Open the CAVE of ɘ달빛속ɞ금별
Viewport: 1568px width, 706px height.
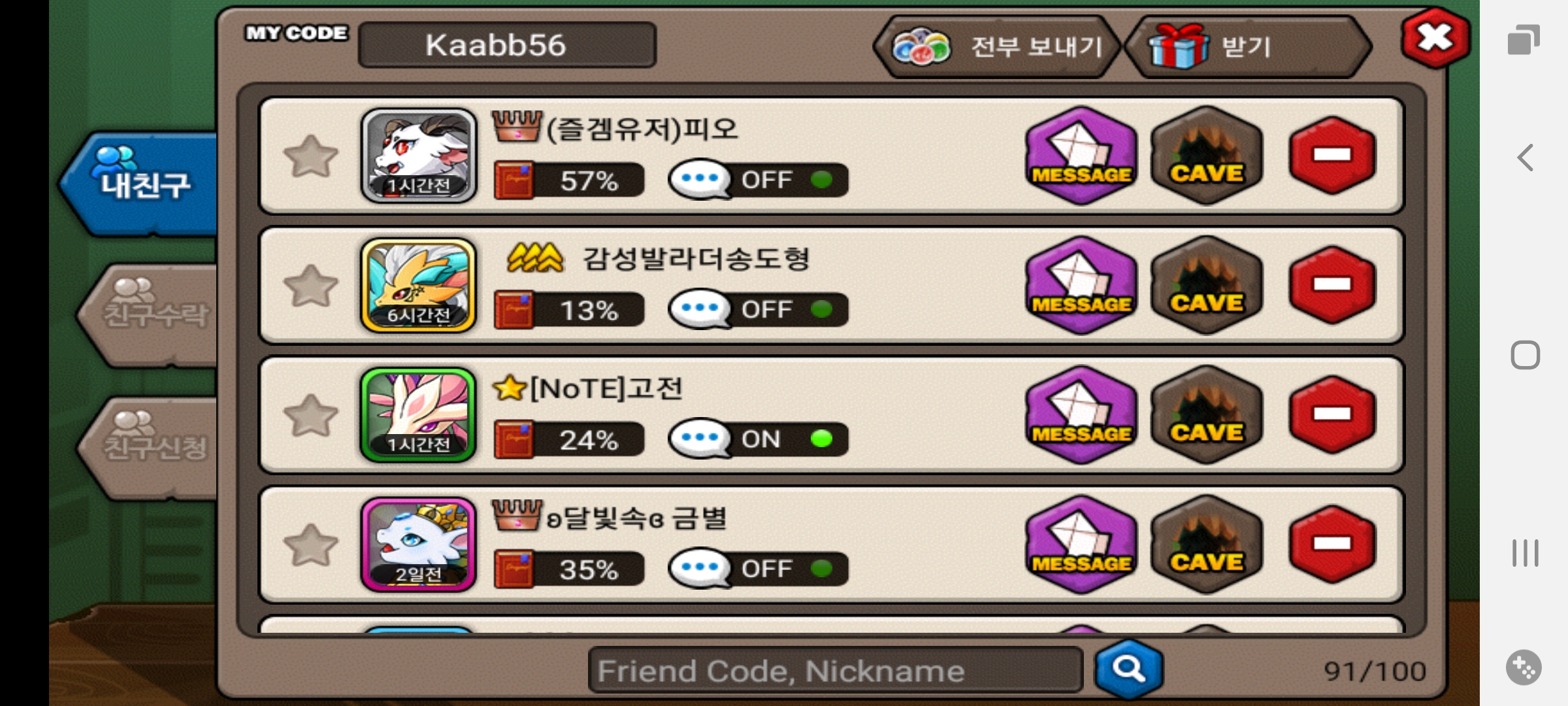click(x=1207, y=544)
